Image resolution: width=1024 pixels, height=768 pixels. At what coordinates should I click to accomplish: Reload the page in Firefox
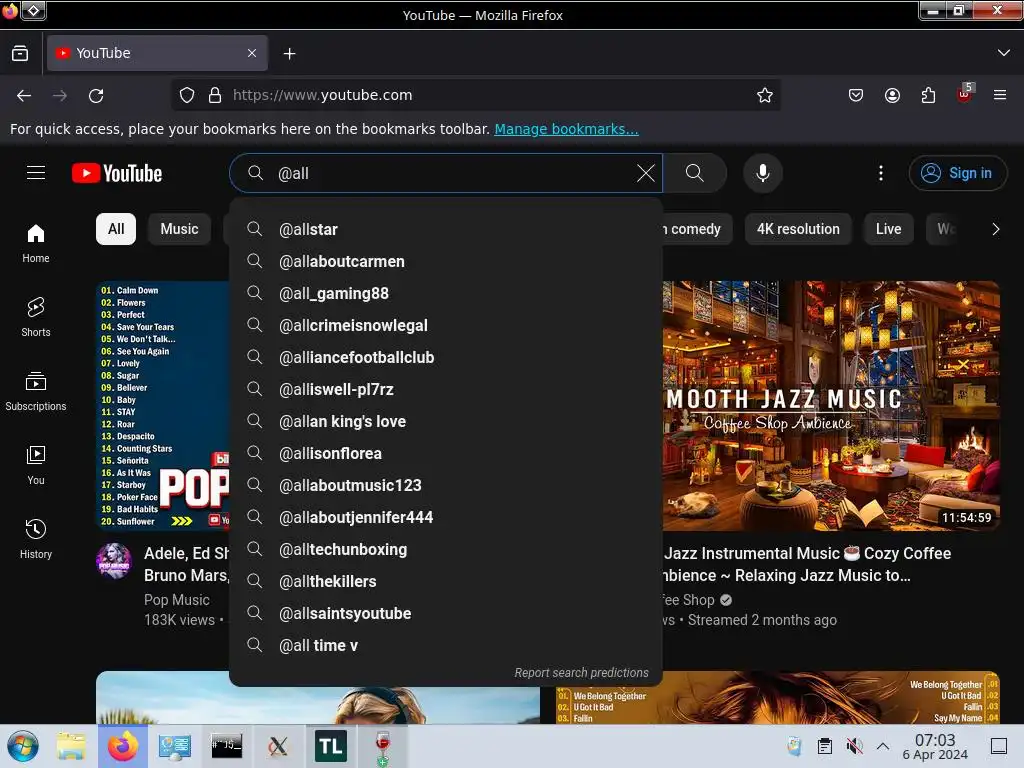[96, 95]
